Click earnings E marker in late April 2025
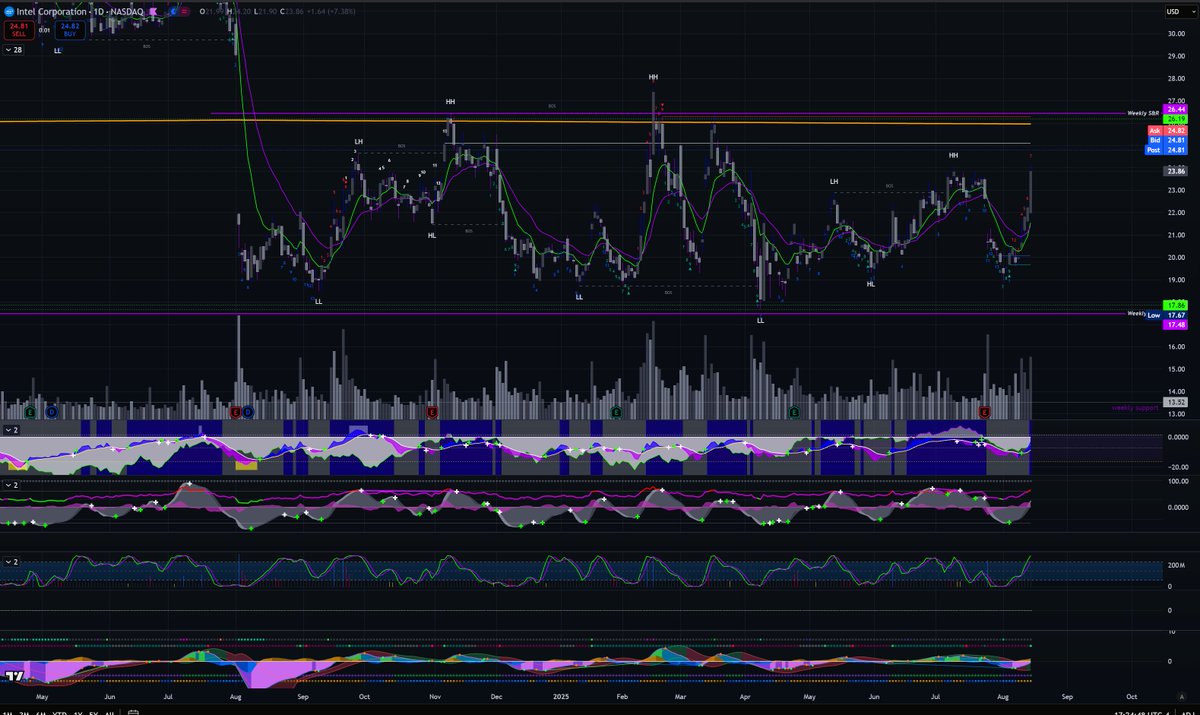This screenshot has height=715, width=1200. tap(795, 411)
